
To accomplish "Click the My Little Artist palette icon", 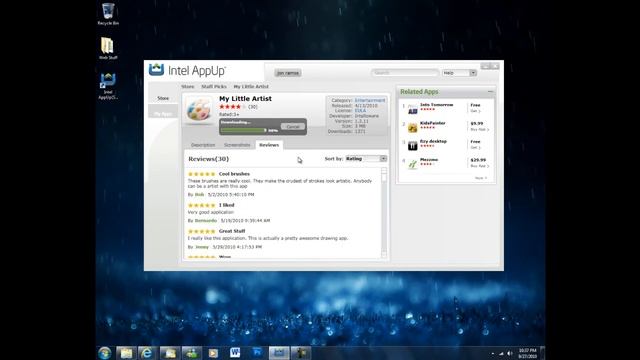I will (198, 109).
